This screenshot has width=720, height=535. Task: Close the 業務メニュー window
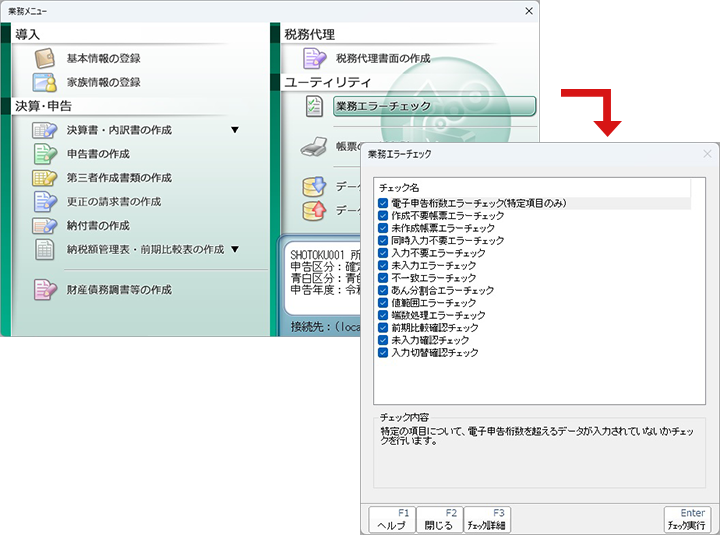pyautogui.click(x=528, y=10)
